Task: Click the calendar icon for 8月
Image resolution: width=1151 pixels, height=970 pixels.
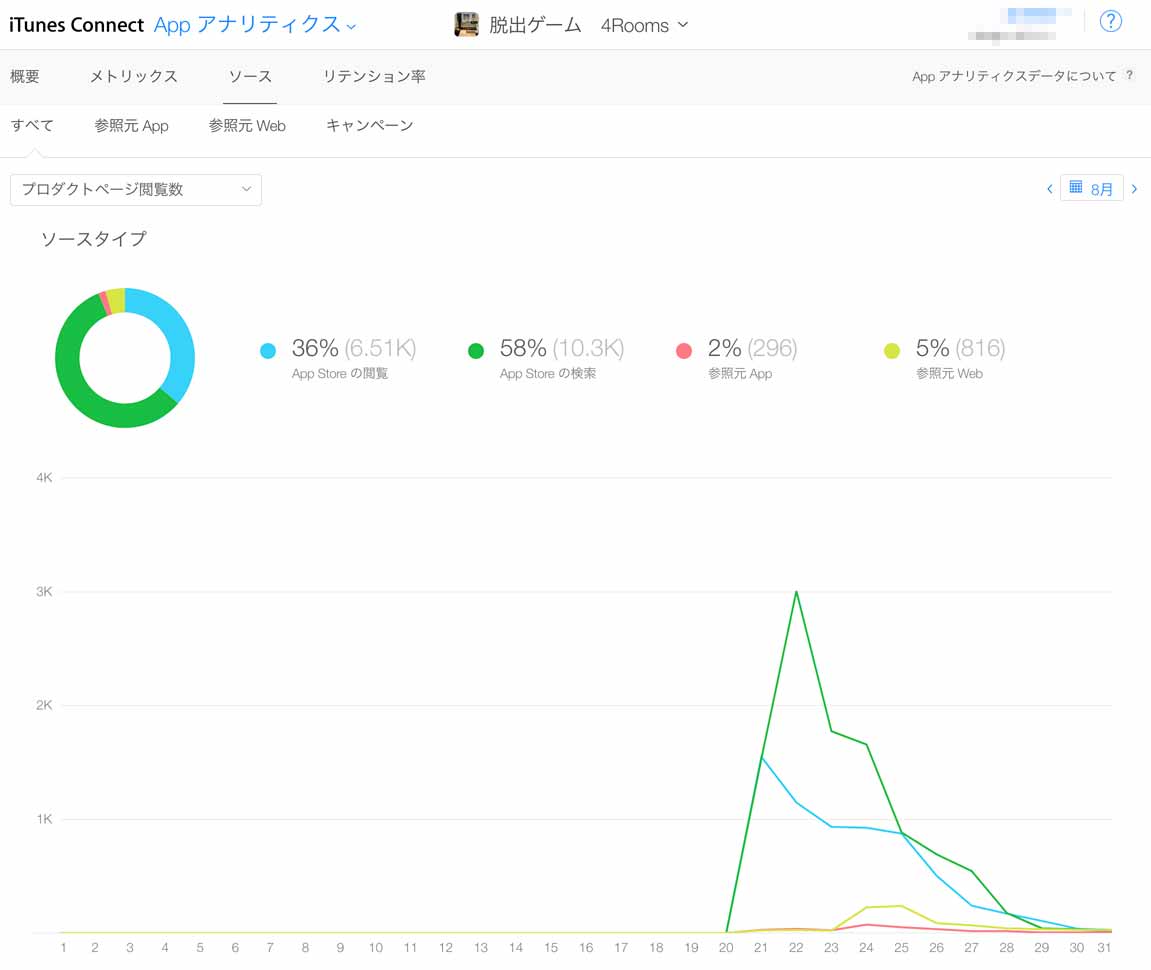Action: [1076, 187]
